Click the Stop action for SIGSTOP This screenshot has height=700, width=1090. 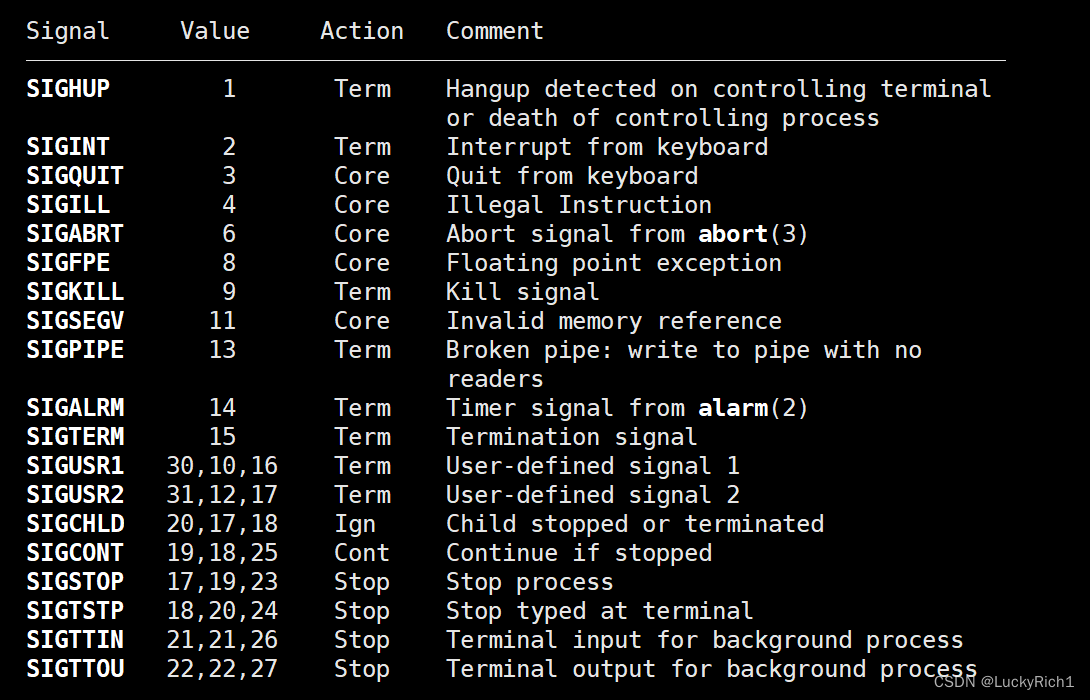(361, 583)
